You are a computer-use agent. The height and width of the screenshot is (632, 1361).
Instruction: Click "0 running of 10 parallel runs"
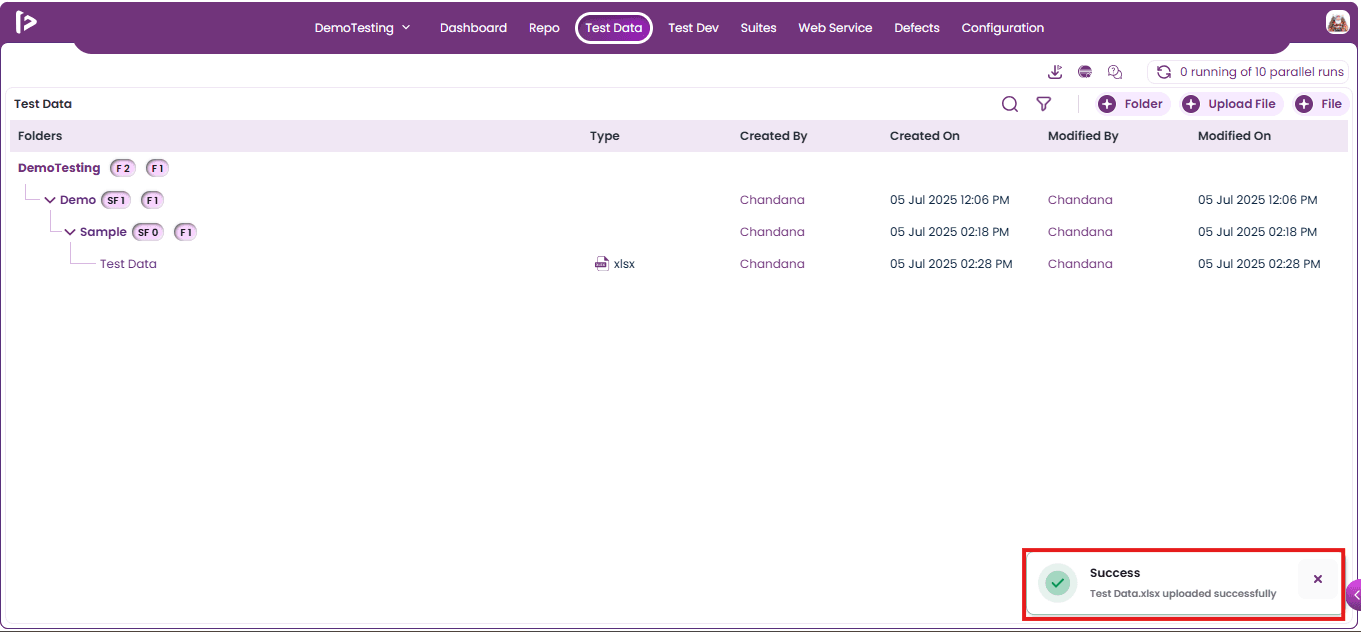(x=1262, y=72)
